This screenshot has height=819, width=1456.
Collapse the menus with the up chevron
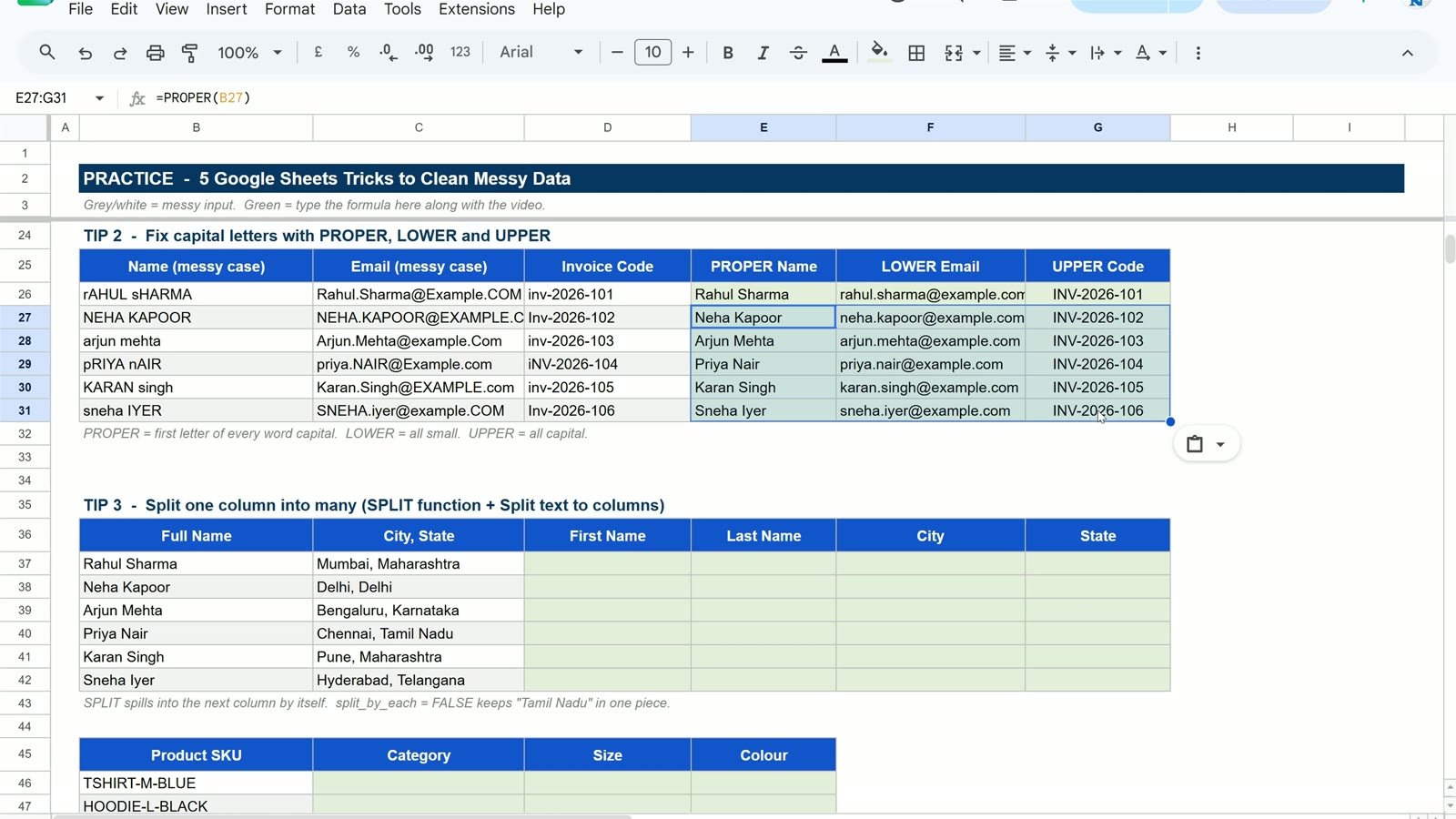1407,53
